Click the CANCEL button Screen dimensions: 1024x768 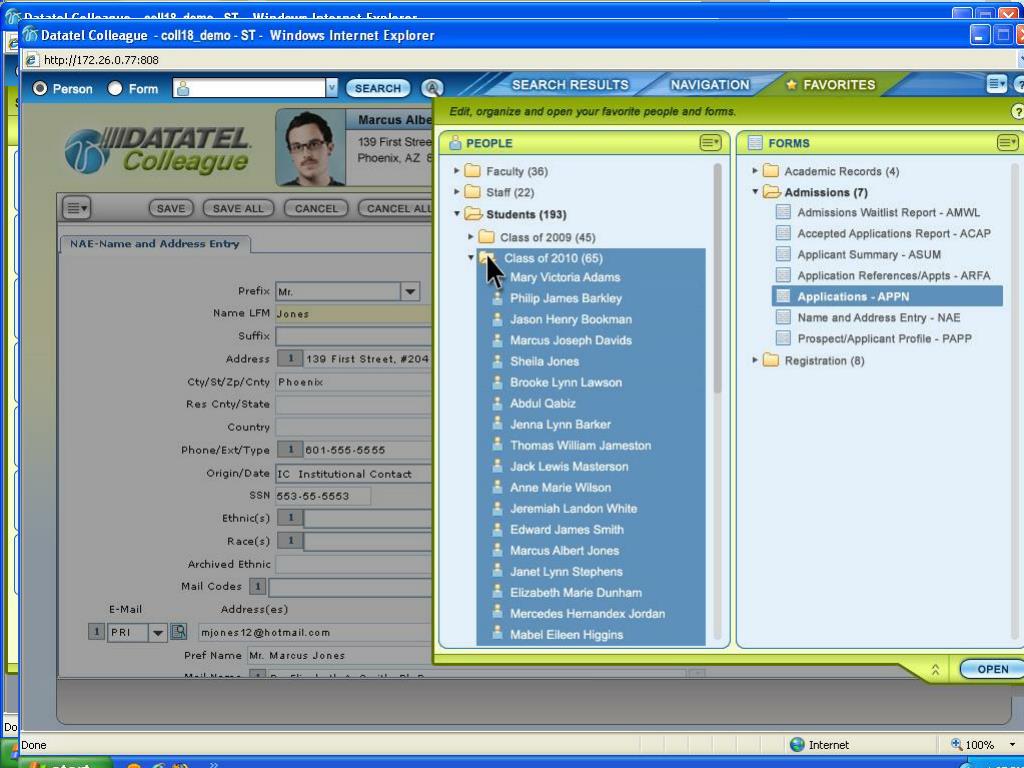click(x=316, y=208)
